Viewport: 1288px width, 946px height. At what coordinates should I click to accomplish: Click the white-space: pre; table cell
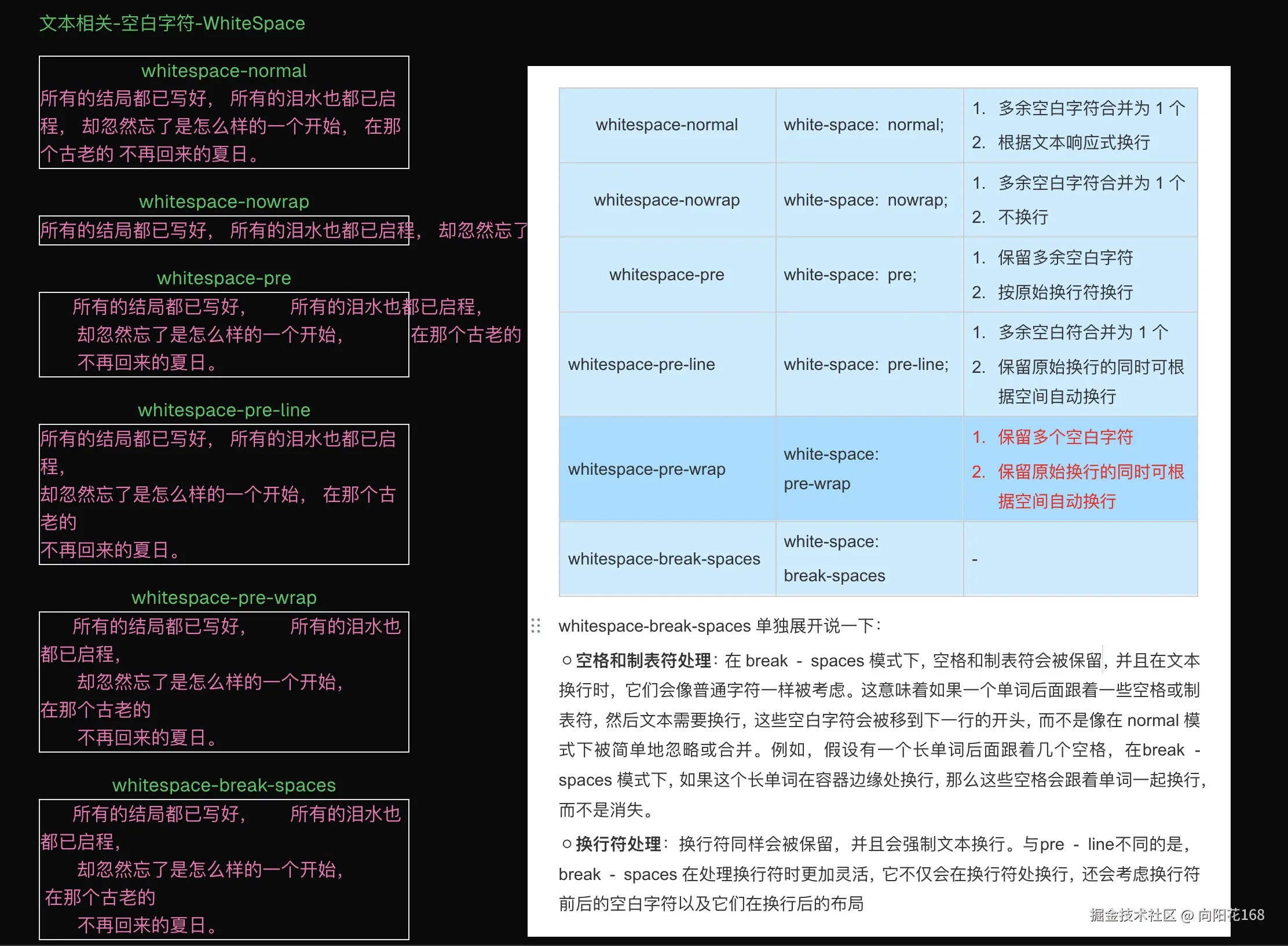tap(850, 275)
